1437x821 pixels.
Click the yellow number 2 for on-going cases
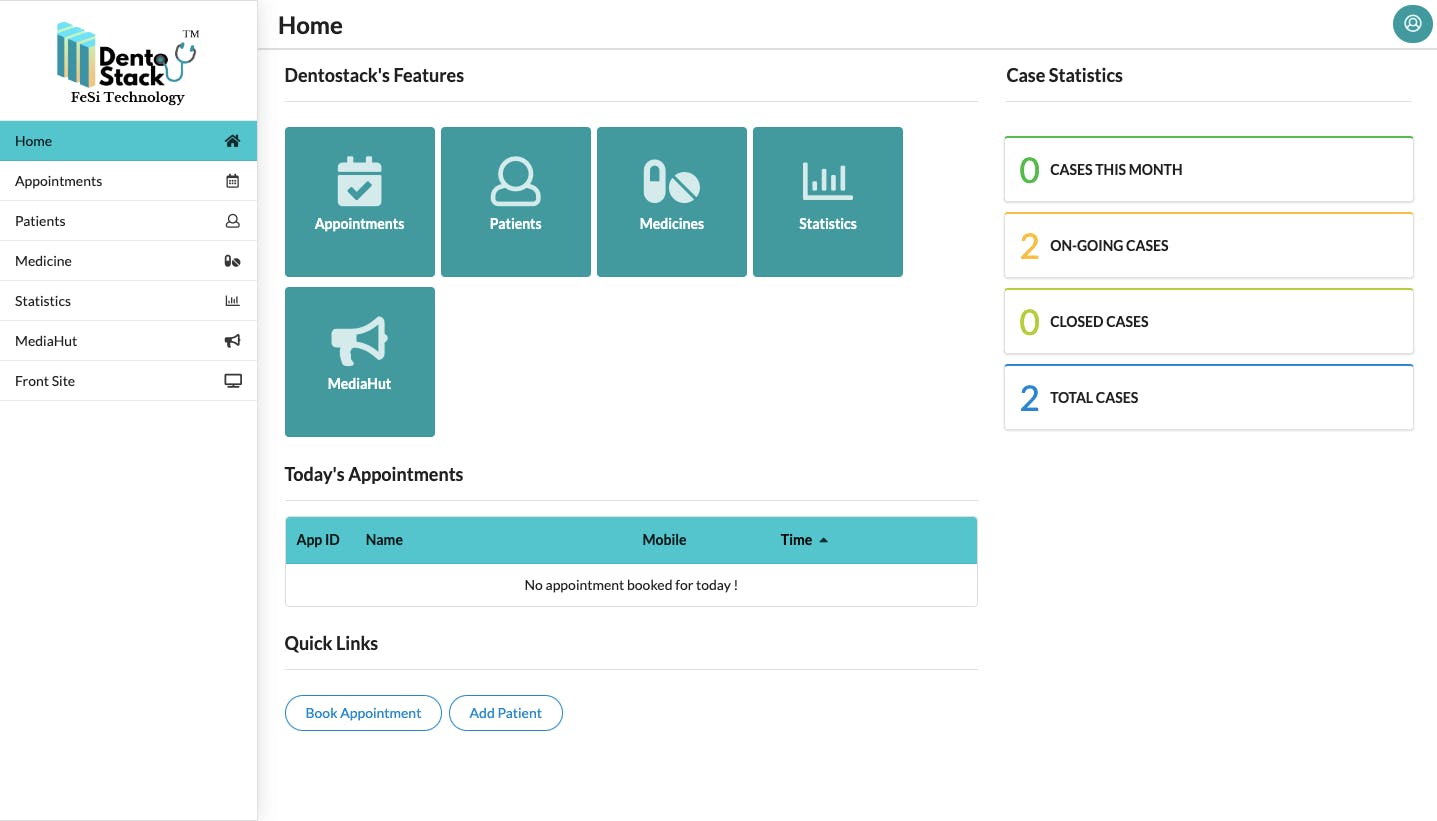1029,246
